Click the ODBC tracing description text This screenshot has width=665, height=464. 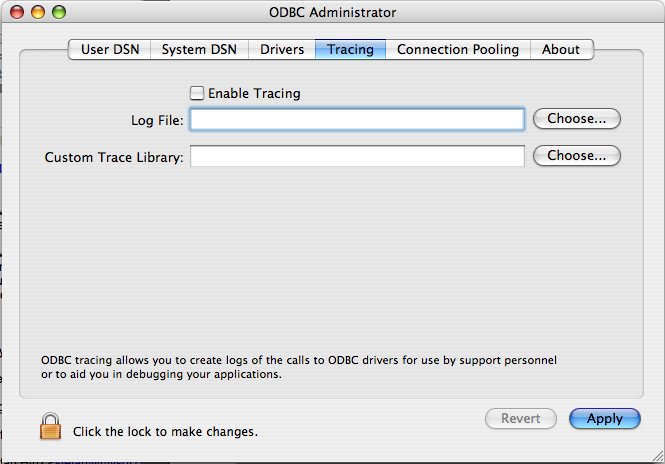pos(299,367)
